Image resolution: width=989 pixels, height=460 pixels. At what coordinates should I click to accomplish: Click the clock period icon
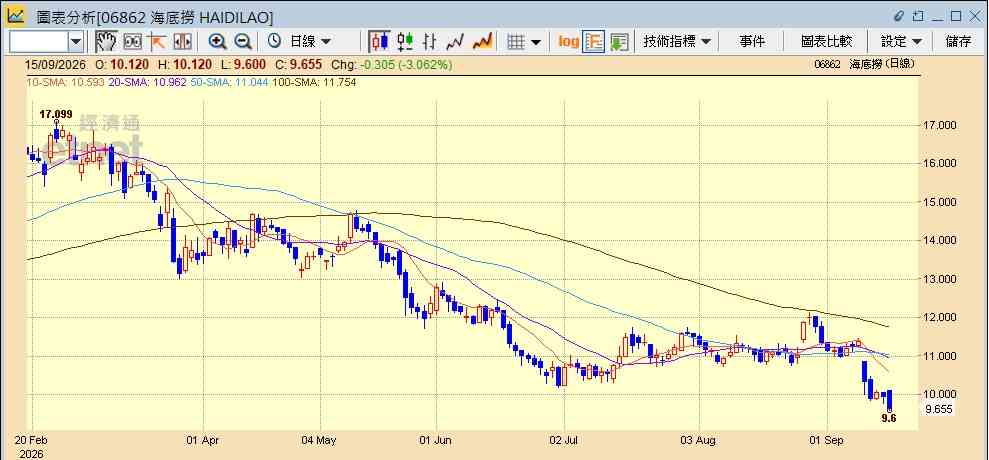pyautogui.click(x=274, y=42)
